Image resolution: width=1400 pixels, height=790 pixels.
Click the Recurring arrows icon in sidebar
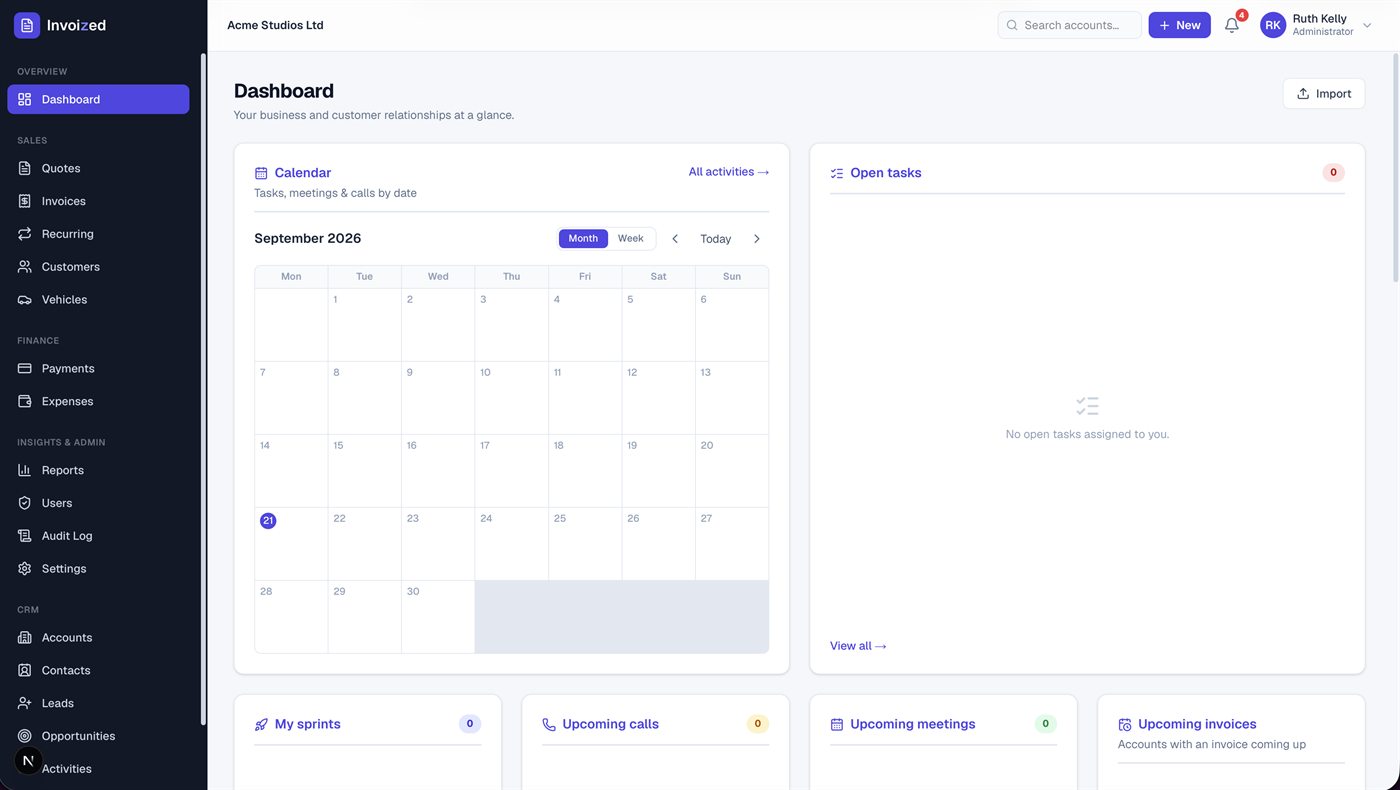coord(25,234)
